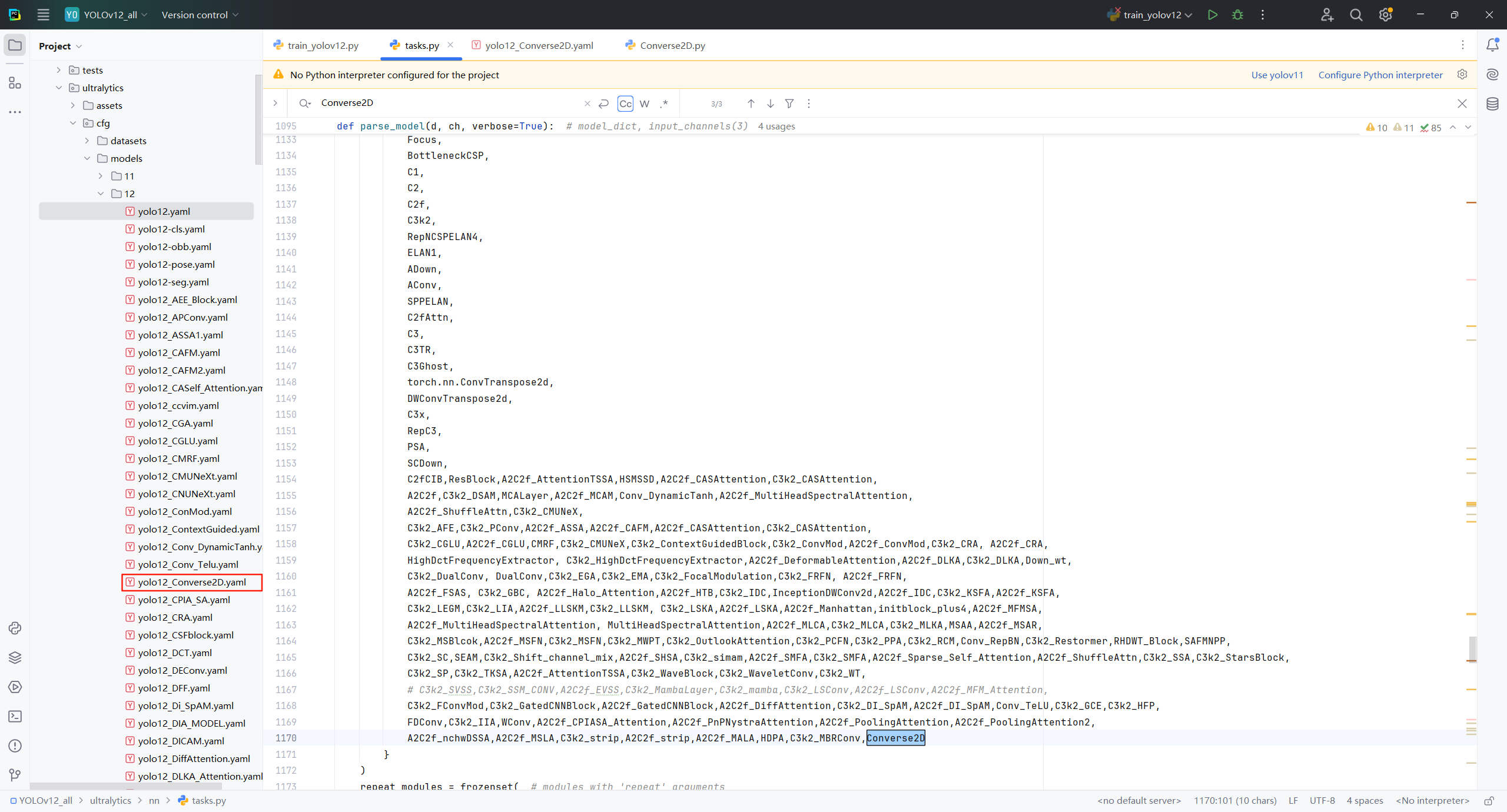Open the Version control menu
The height and width of the screenshot is (812, 1507).
tap(200, 15)
